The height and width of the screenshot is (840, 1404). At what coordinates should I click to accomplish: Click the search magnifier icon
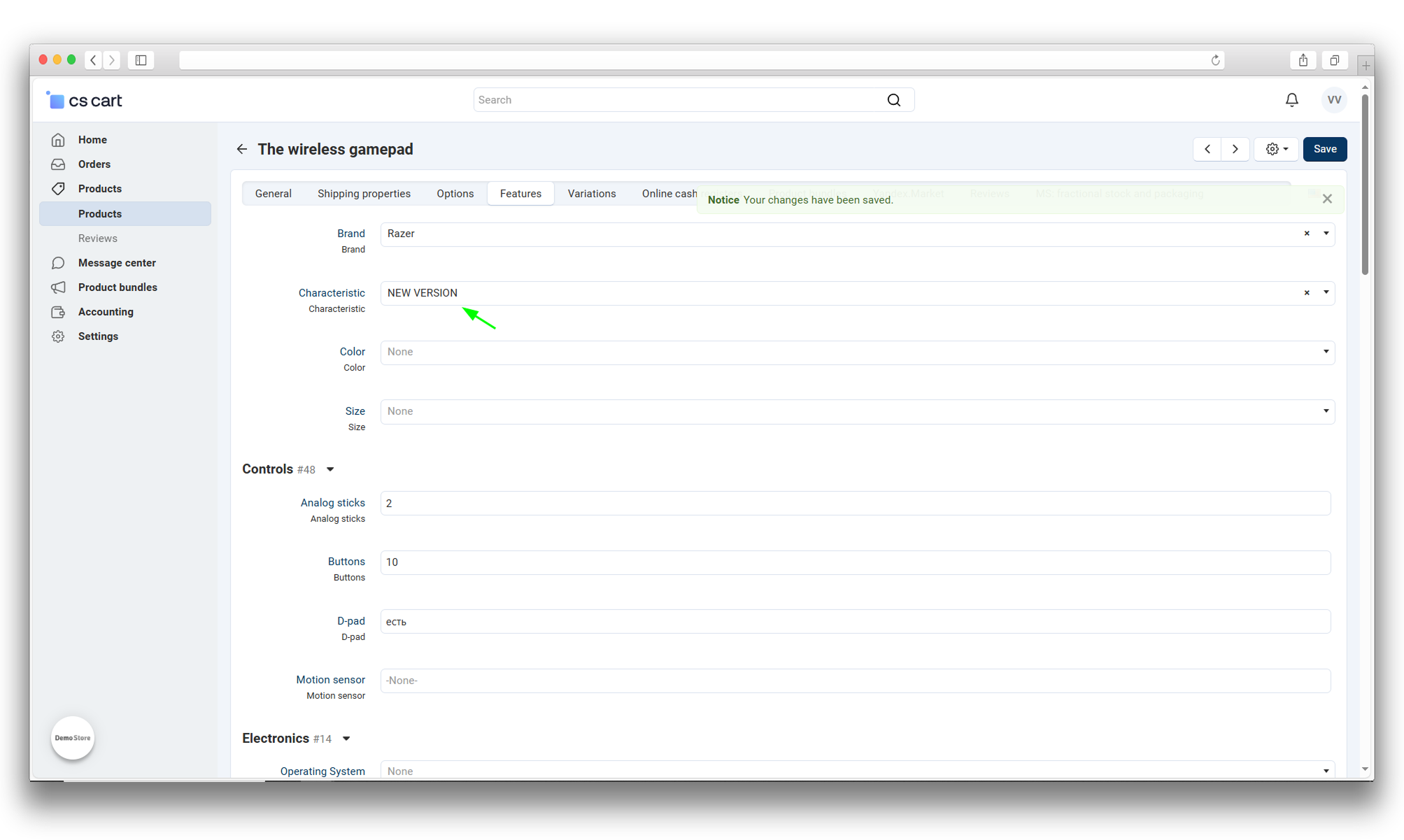(893, 100)
